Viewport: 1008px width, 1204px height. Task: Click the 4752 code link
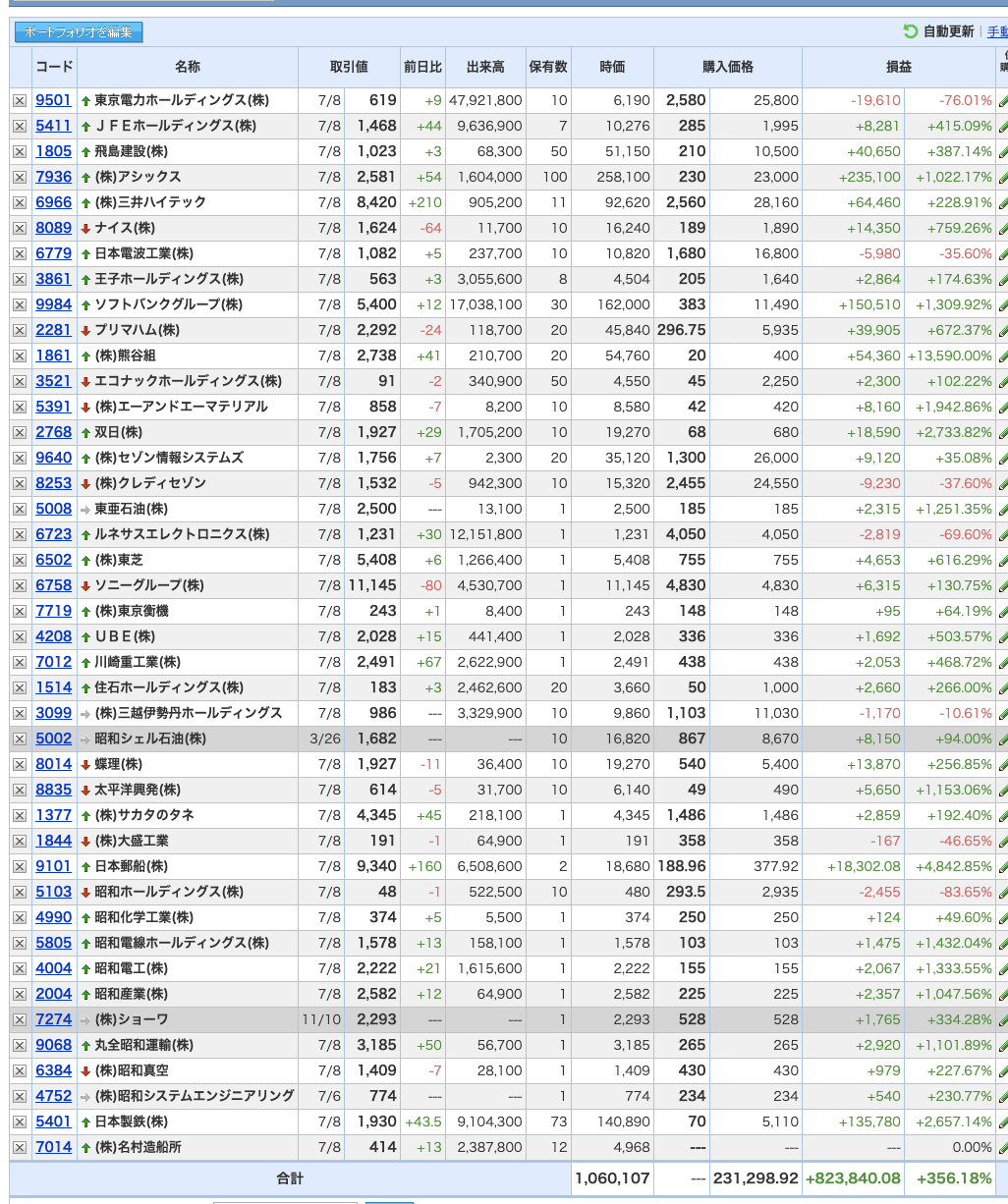(53, 1096)
